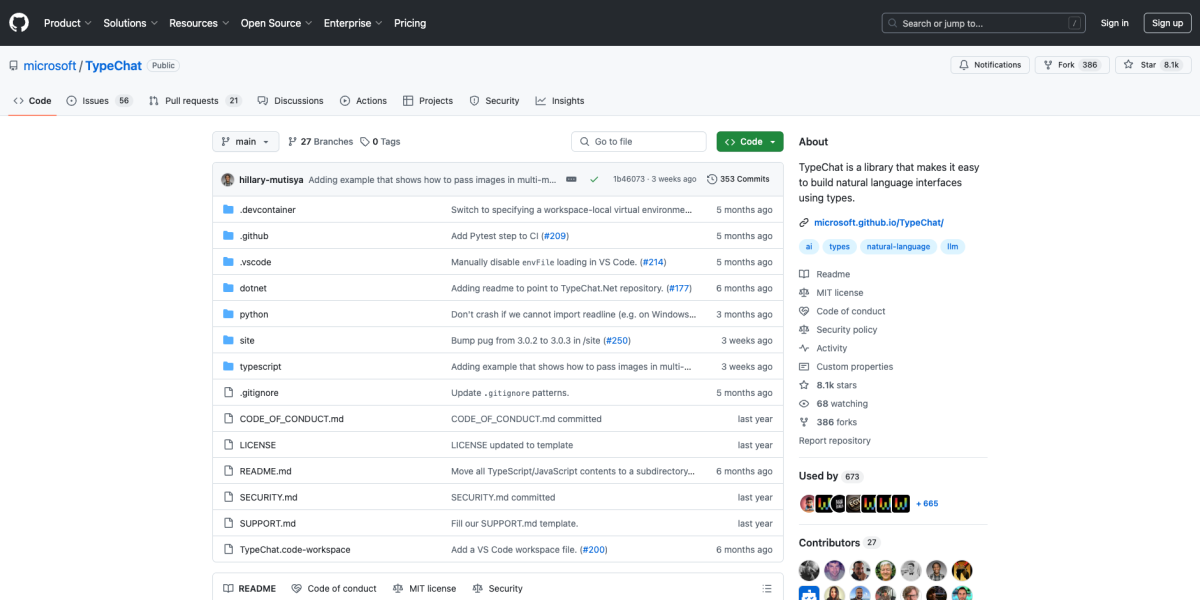Click the green commit status checkmark
The height and width of the screenshot is (600, 1200).
594,179
